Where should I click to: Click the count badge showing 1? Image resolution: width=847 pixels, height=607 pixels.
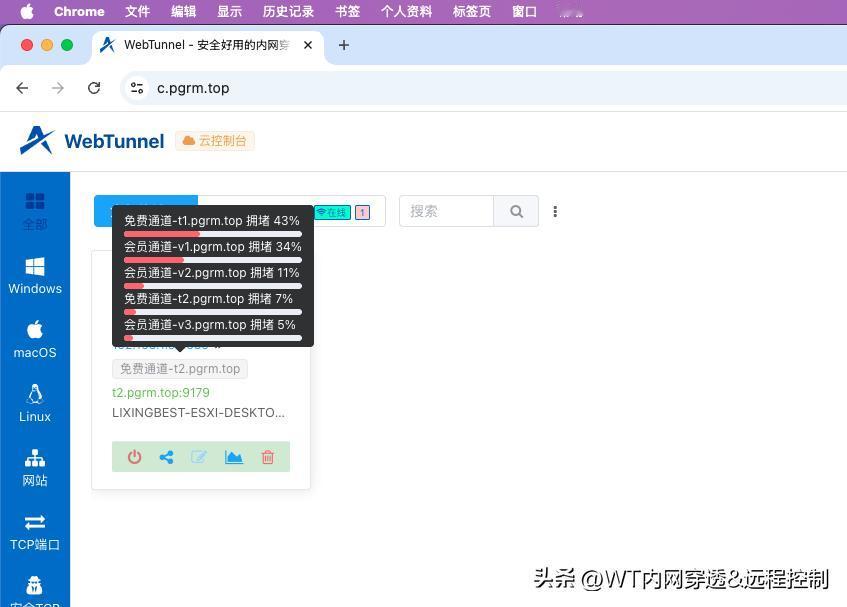coord(362,213)
